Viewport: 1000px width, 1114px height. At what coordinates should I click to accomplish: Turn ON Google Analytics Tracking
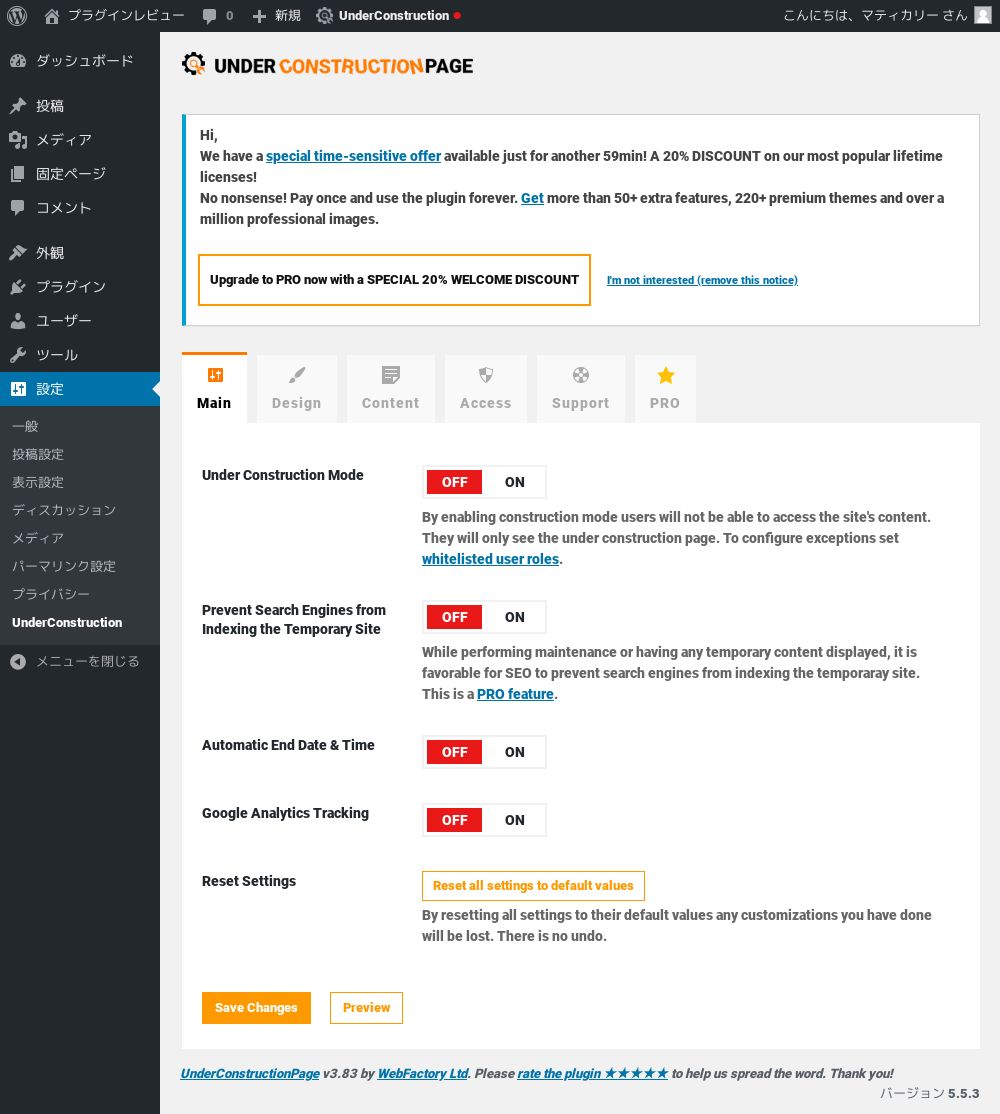515,820
